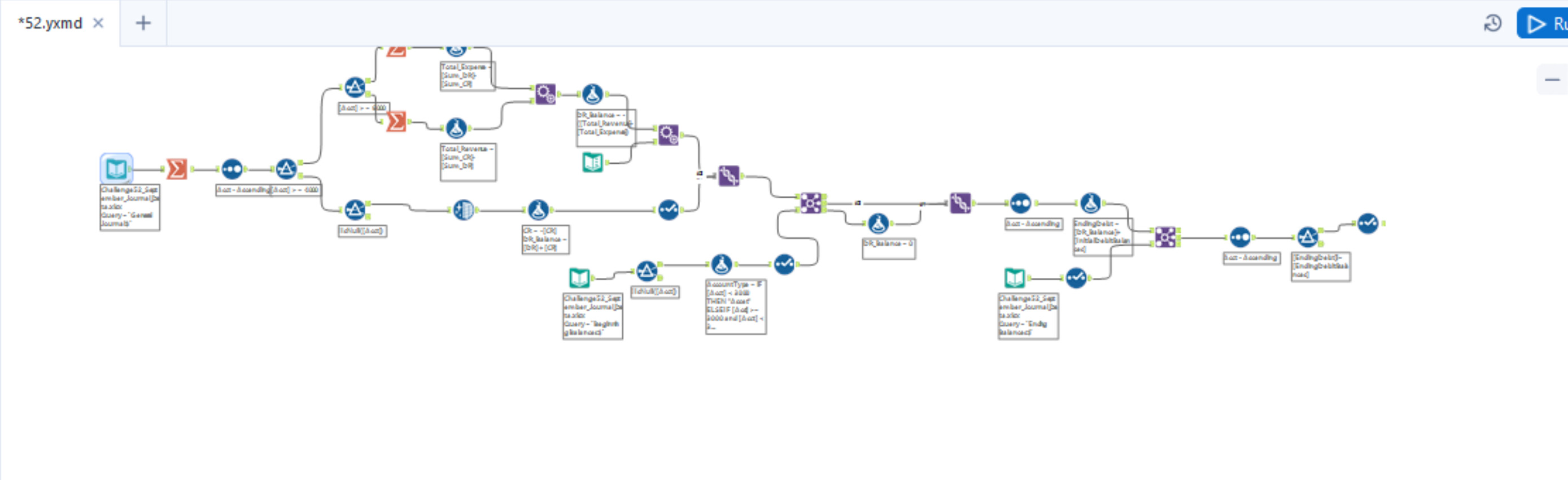Click the Formula tool after first Append Fields
Image resolution: width=1568 pixels, height=480 pixels.
point(592,94)
